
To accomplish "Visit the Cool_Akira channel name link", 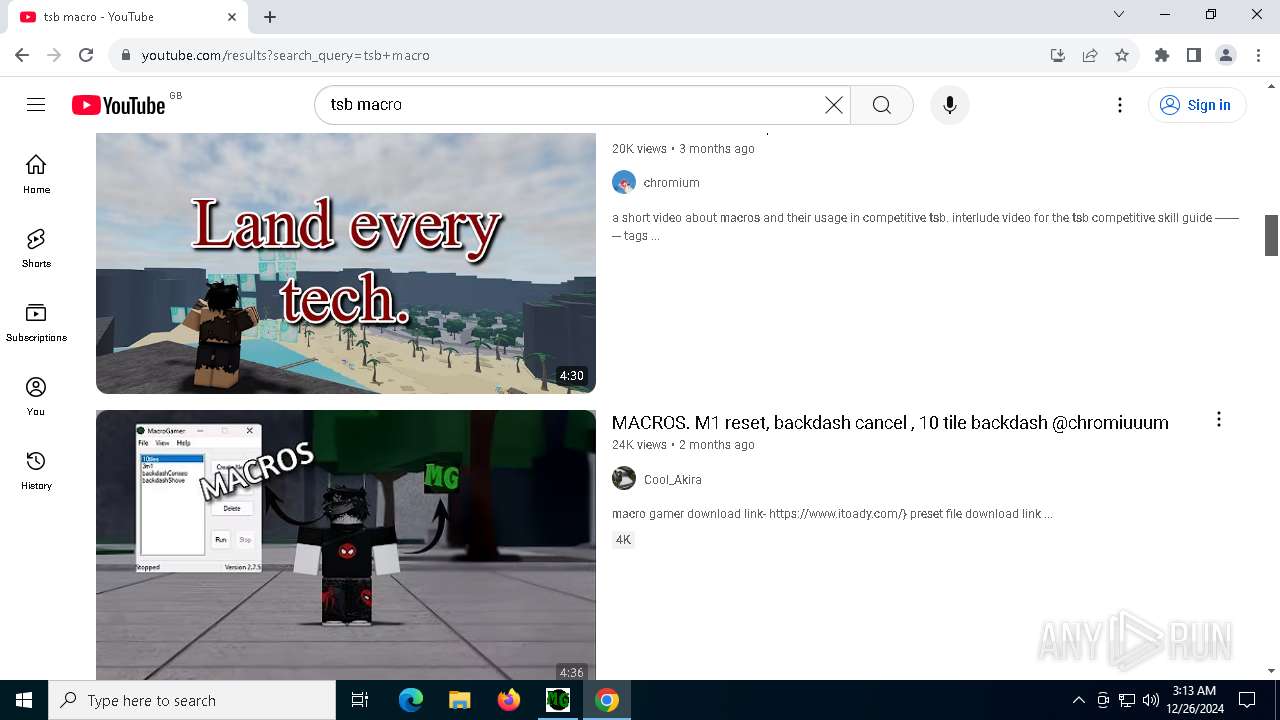I will (x=673, y=480).
